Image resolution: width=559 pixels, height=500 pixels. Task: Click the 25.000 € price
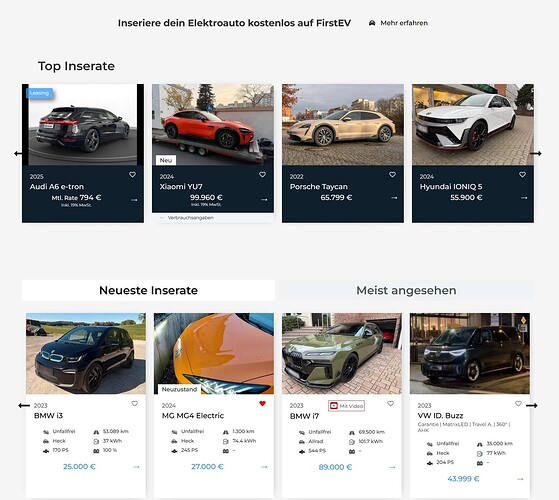click(80, 467)
